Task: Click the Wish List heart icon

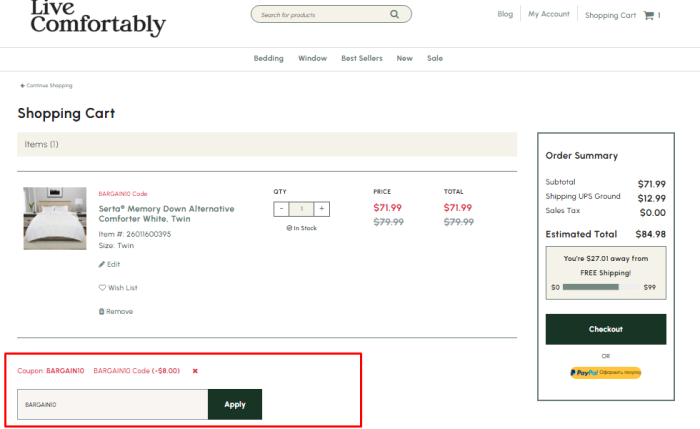Action: [102, 287]
